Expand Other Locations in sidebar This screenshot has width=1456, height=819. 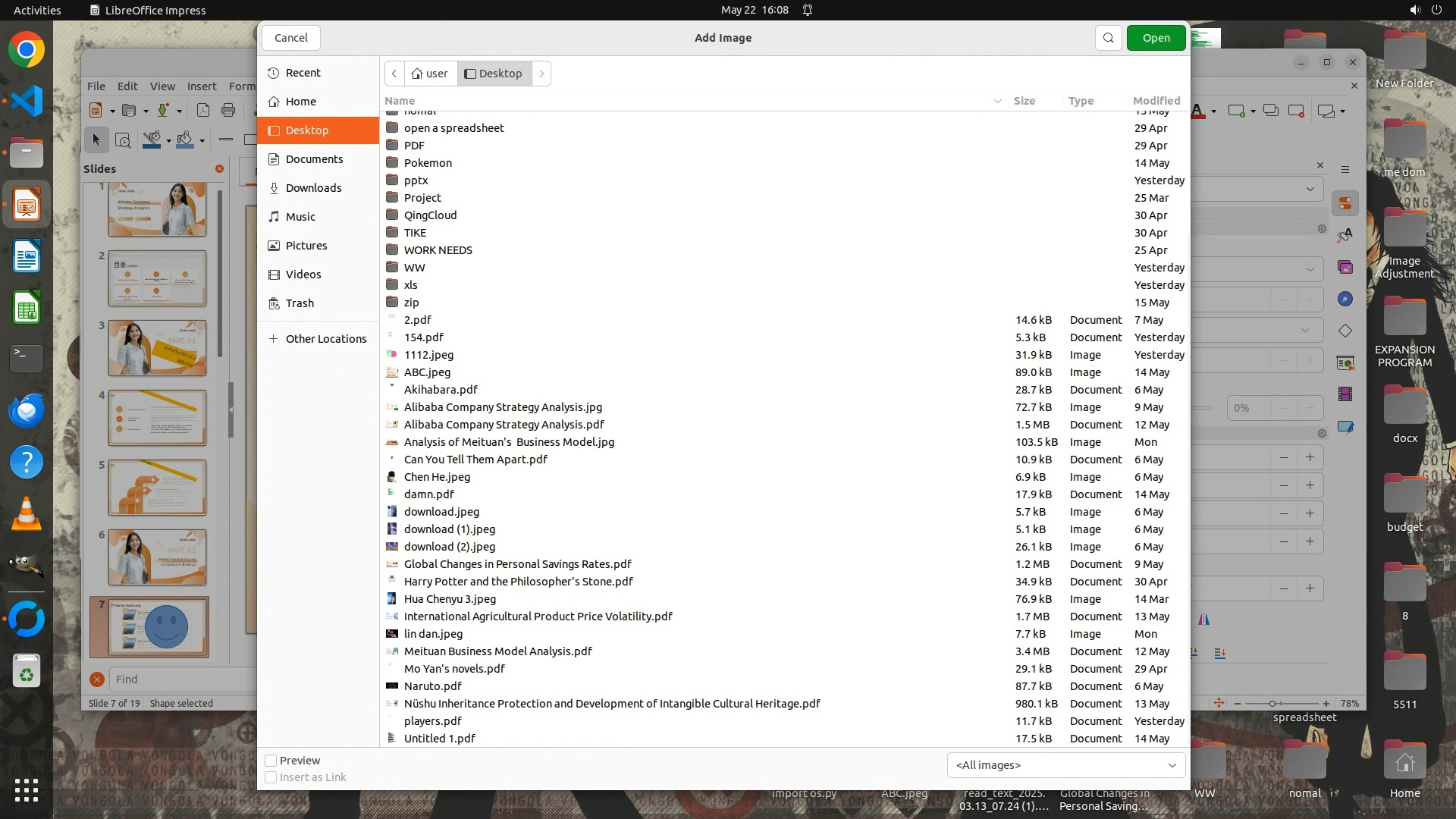click(325, 339)
